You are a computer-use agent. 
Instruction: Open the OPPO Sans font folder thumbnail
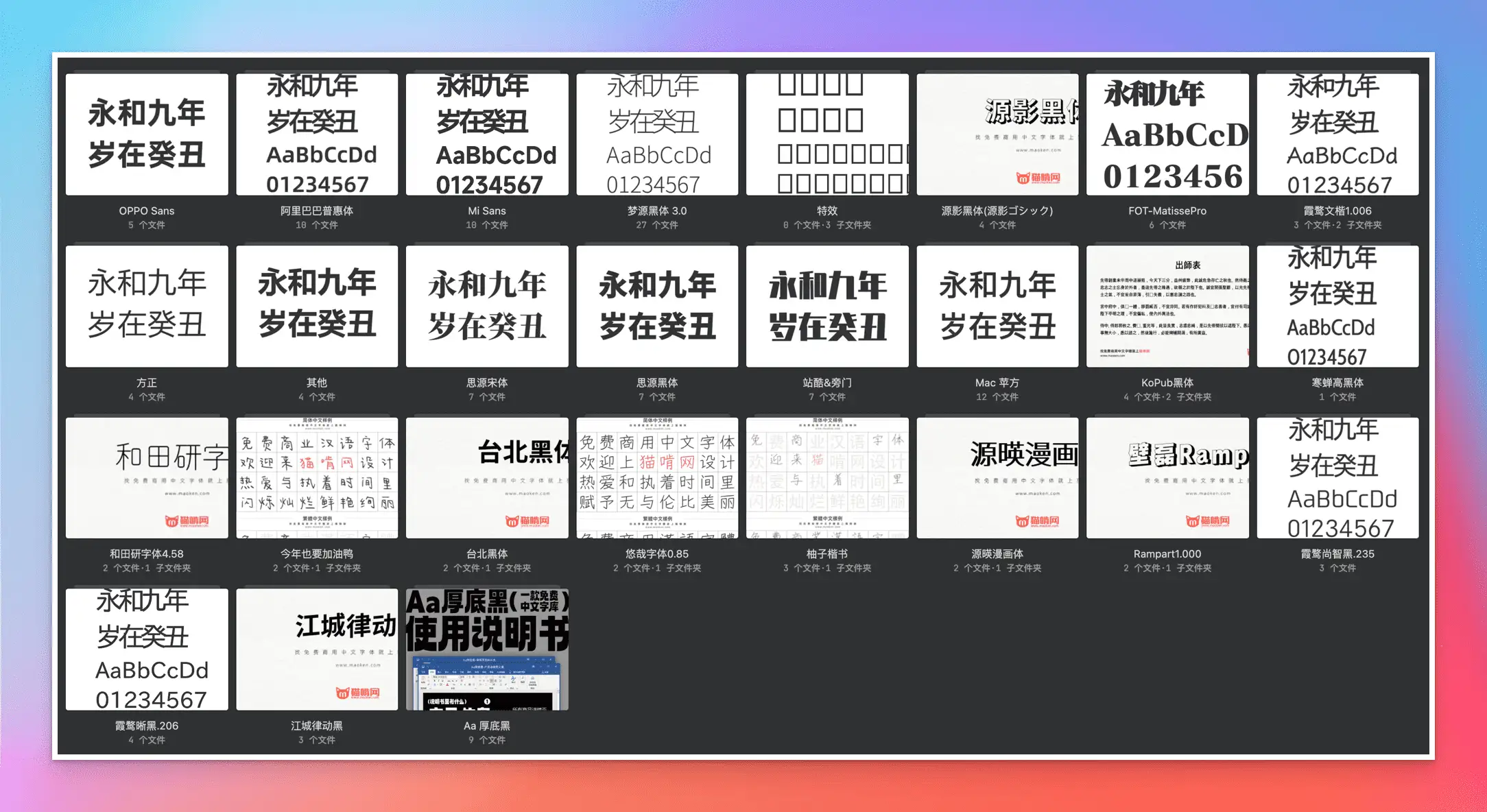(147, 134)
